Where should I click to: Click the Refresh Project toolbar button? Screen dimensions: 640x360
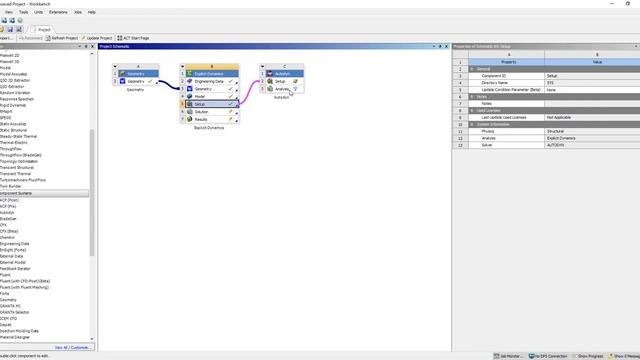(x=62, y=38)
